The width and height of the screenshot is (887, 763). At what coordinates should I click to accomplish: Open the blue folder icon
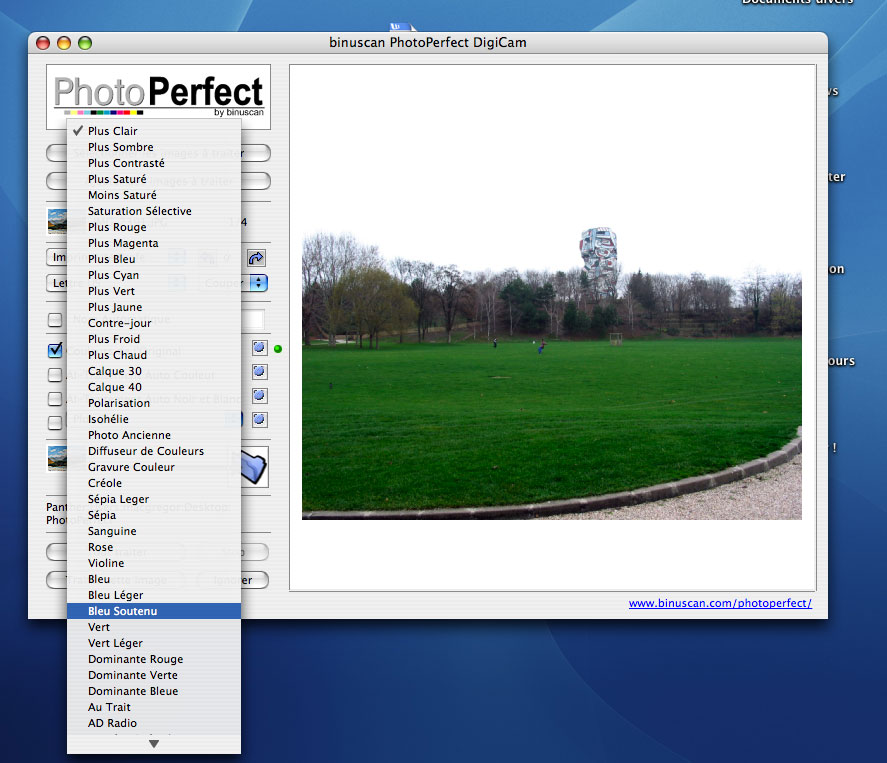pyautogui.click(x=254, y=467)
